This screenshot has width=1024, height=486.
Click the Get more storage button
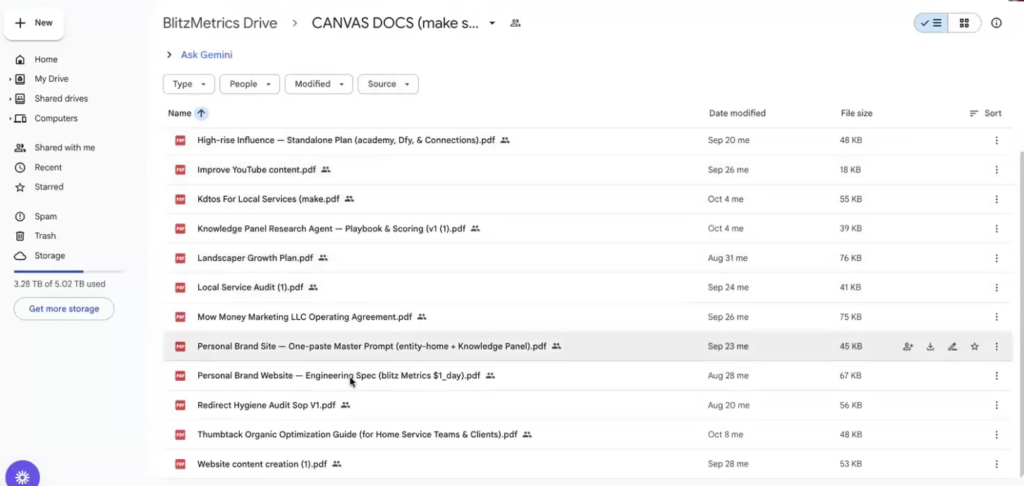pos(64,309)
